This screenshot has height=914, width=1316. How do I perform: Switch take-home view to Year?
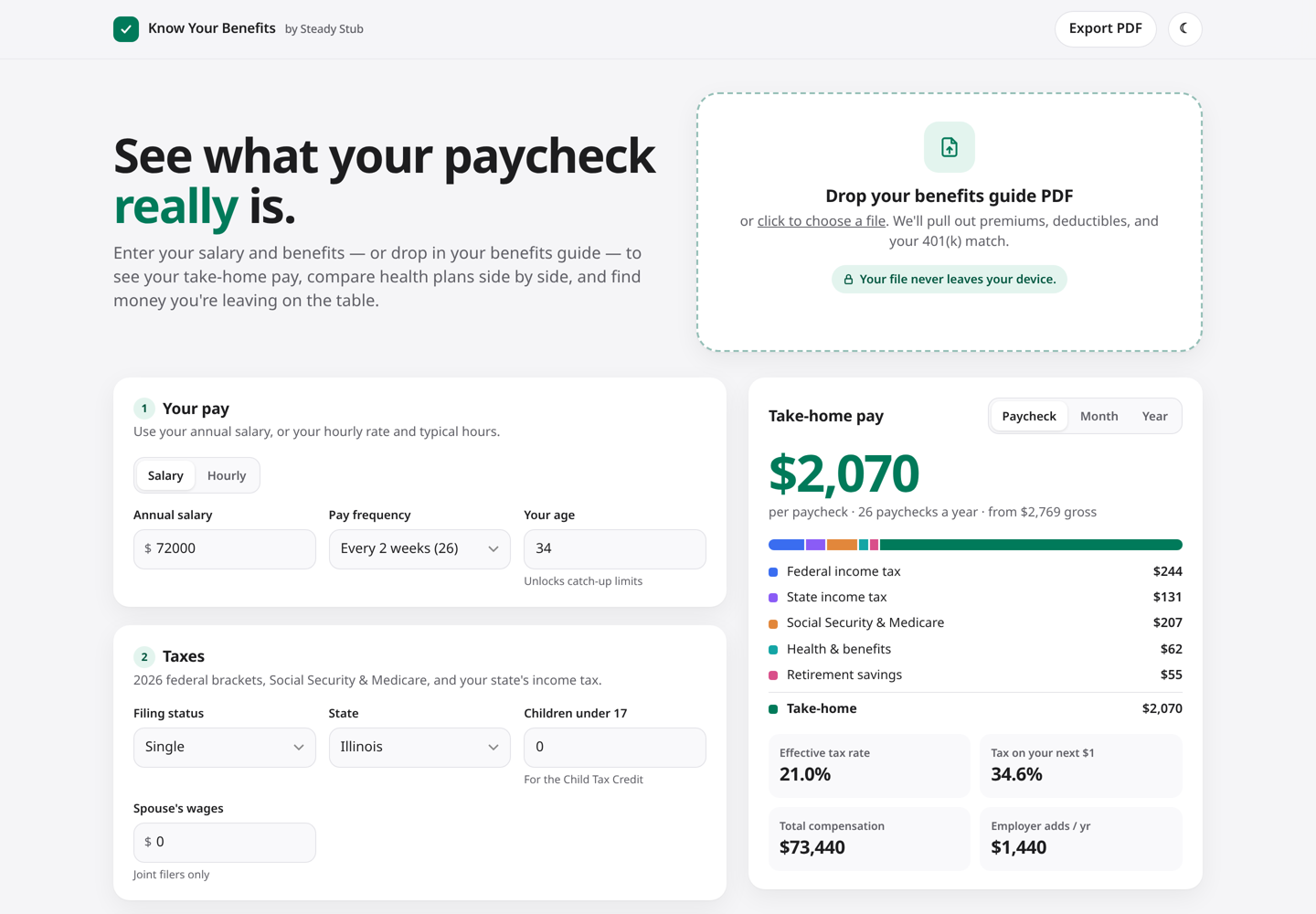[x=1155, y=416]
